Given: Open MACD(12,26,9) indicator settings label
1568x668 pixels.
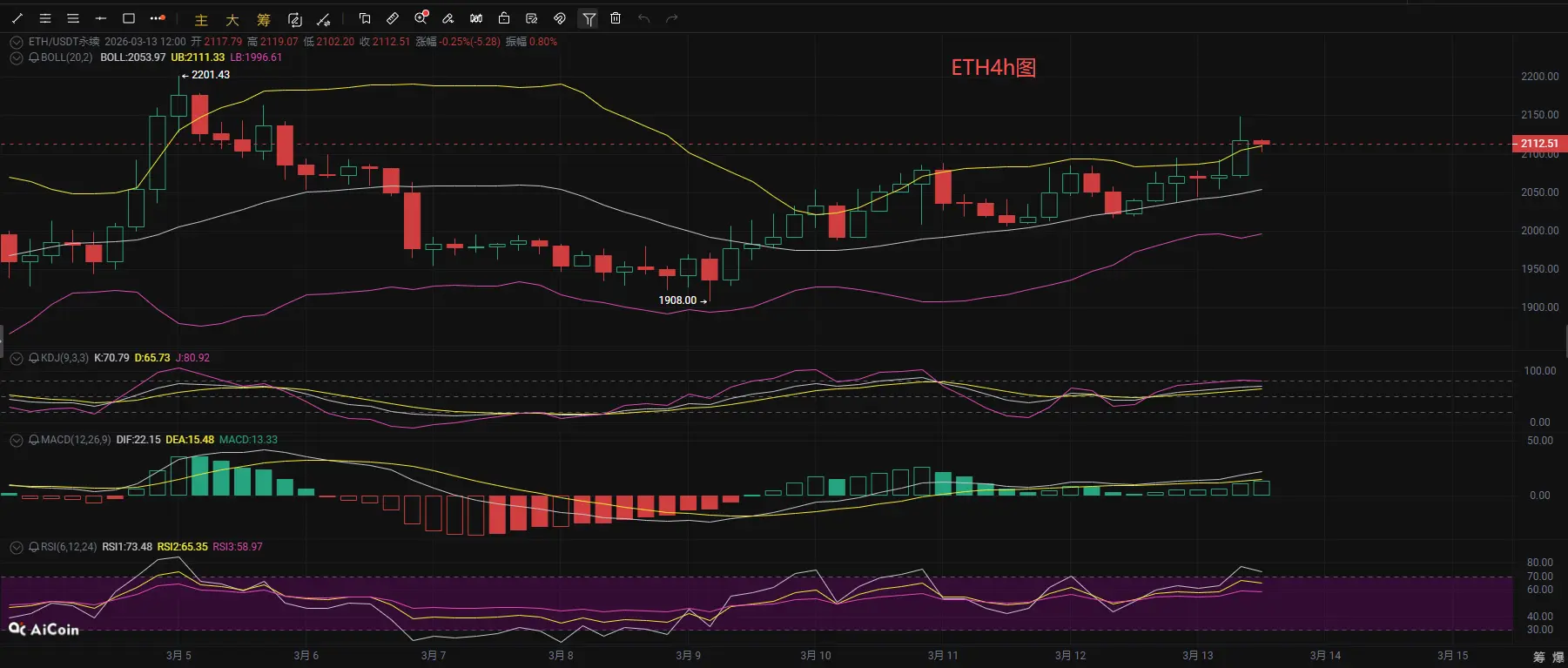Looking at the screenshot, I should [76, 440].
